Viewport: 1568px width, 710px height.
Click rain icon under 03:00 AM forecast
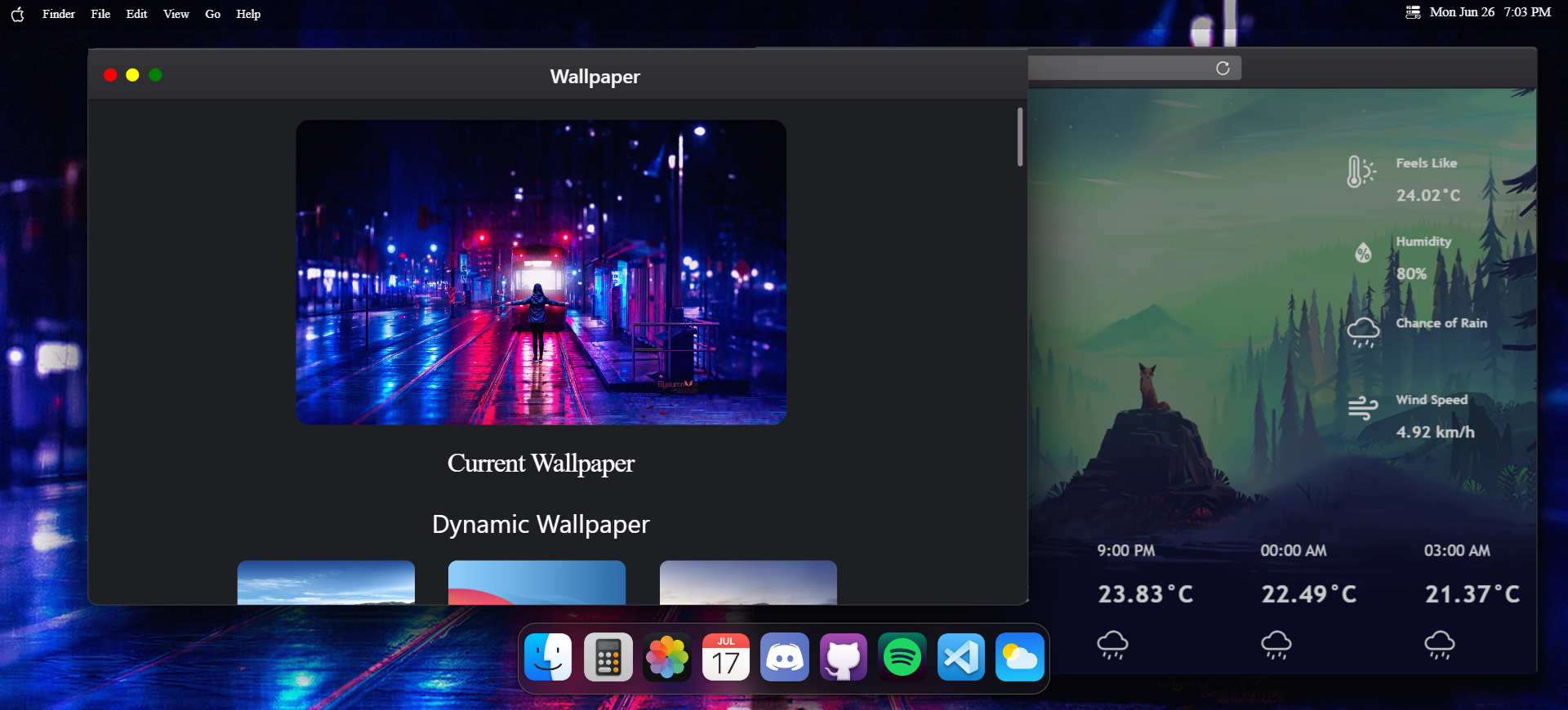point(1440,645)
